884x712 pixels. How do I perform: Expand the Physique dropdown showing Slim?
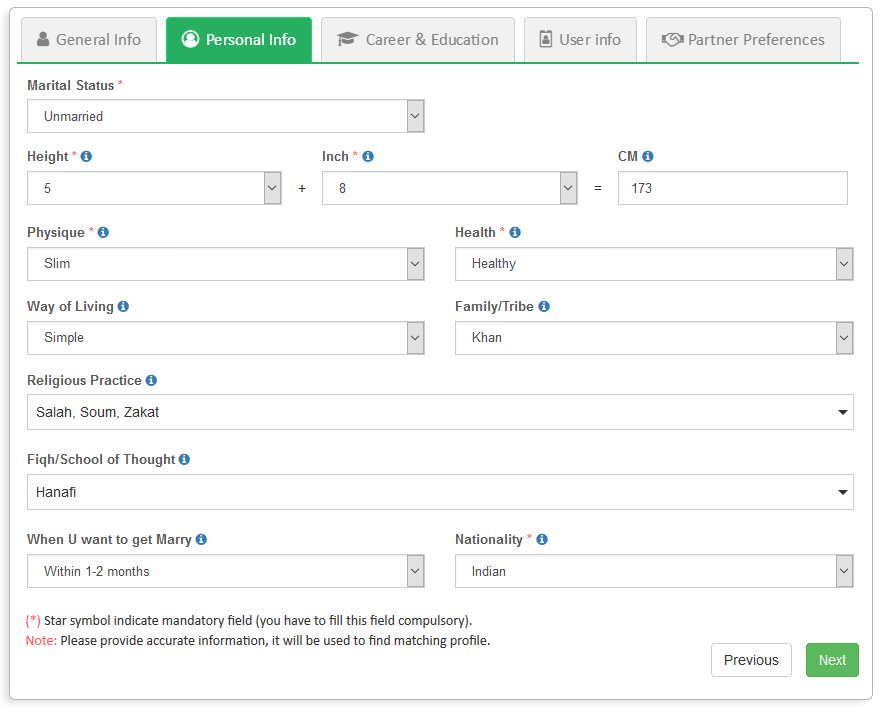225,264
